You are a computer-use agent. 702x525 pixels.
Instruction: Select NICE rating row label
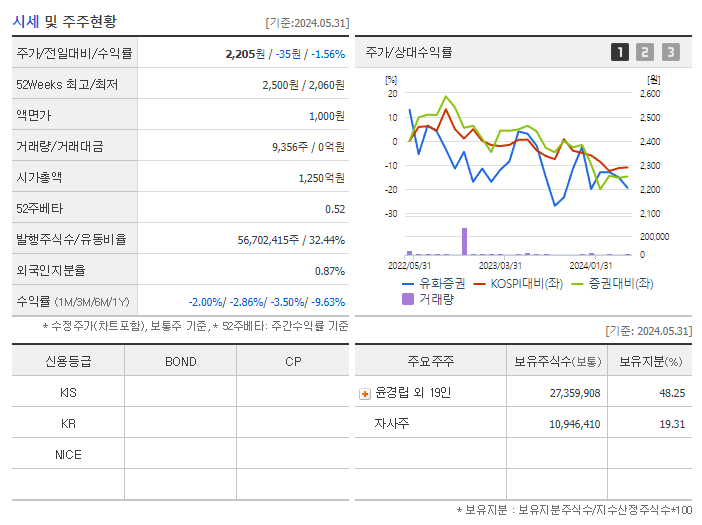click(68, 455)
